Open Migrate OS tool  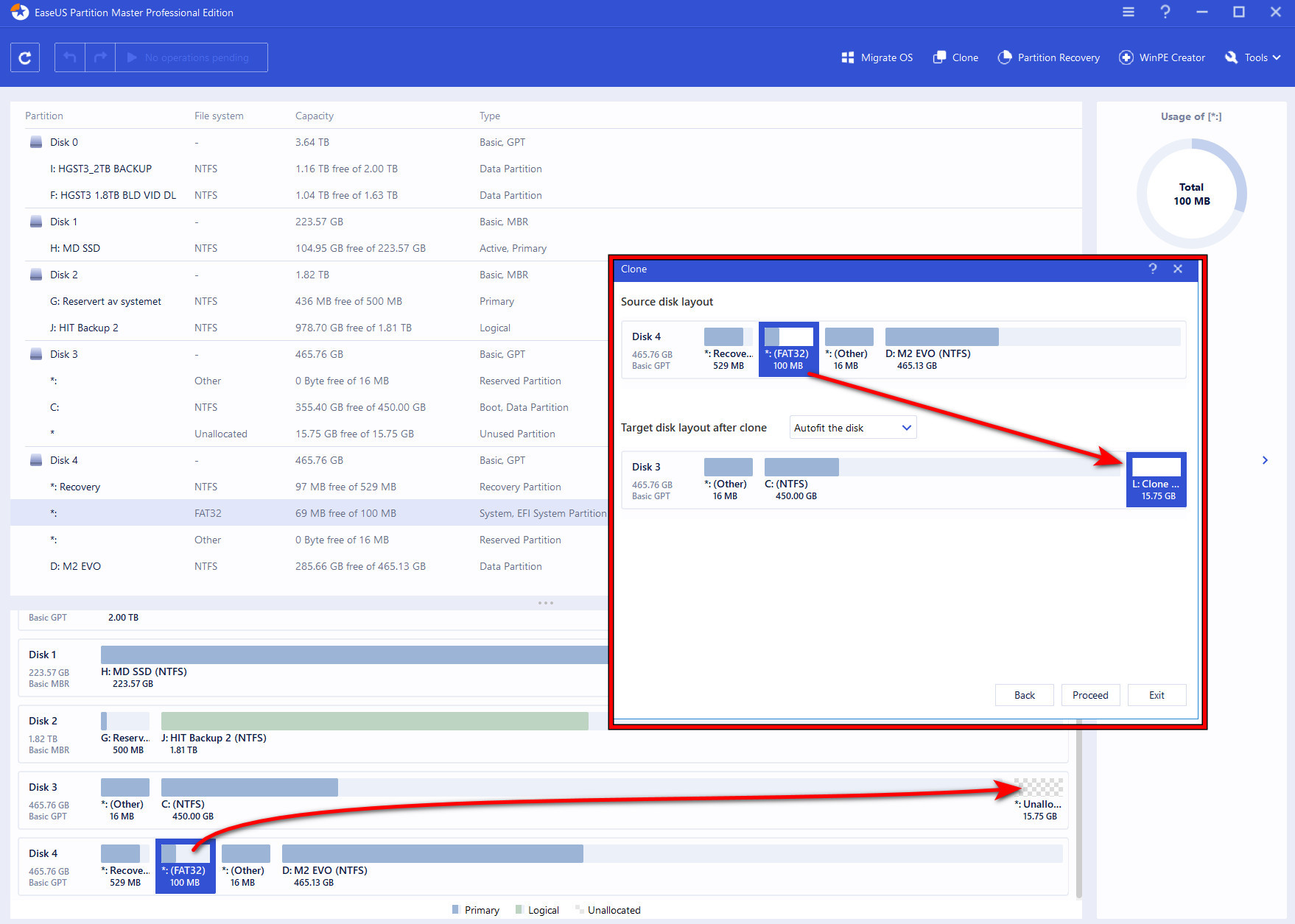[x=877, y=57]
